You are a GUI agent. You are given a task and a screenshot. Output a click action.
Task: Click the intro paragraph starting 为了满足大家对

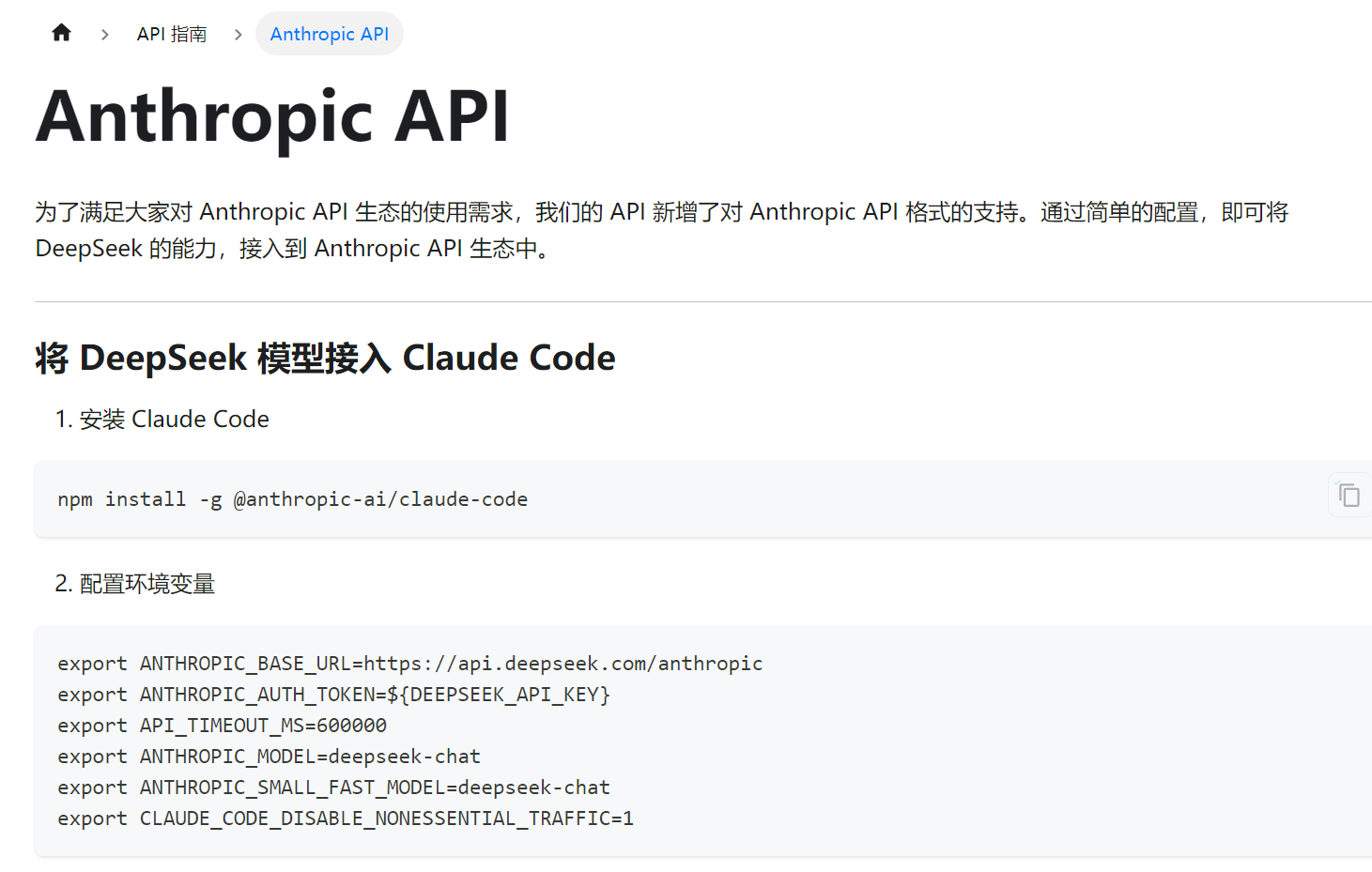pos(662,230)
